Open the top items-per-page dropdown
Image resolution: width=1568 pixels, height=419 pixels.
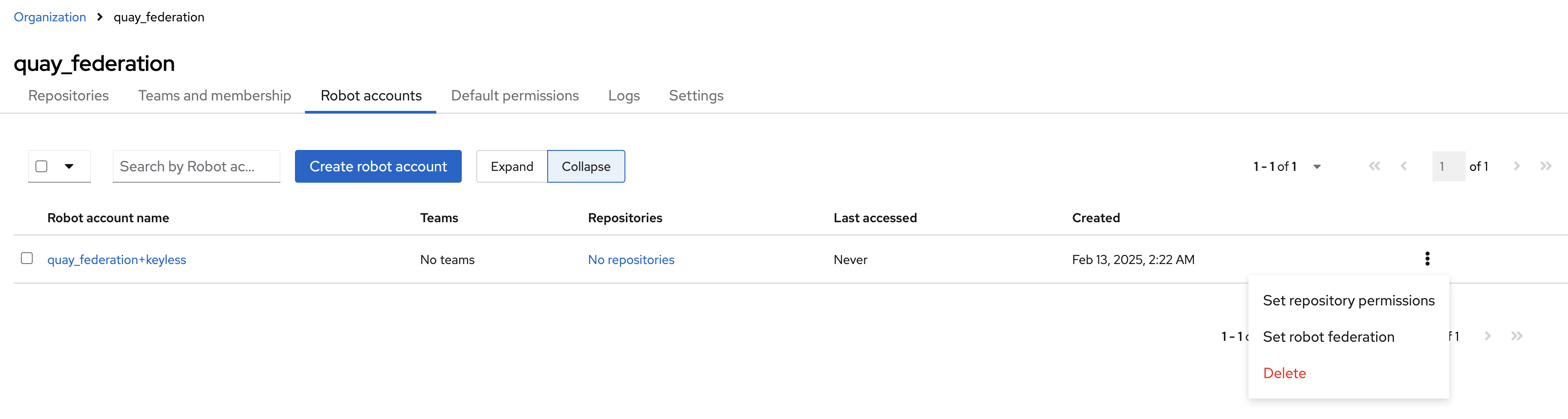pyautogui.click(x=1317, y=167)
